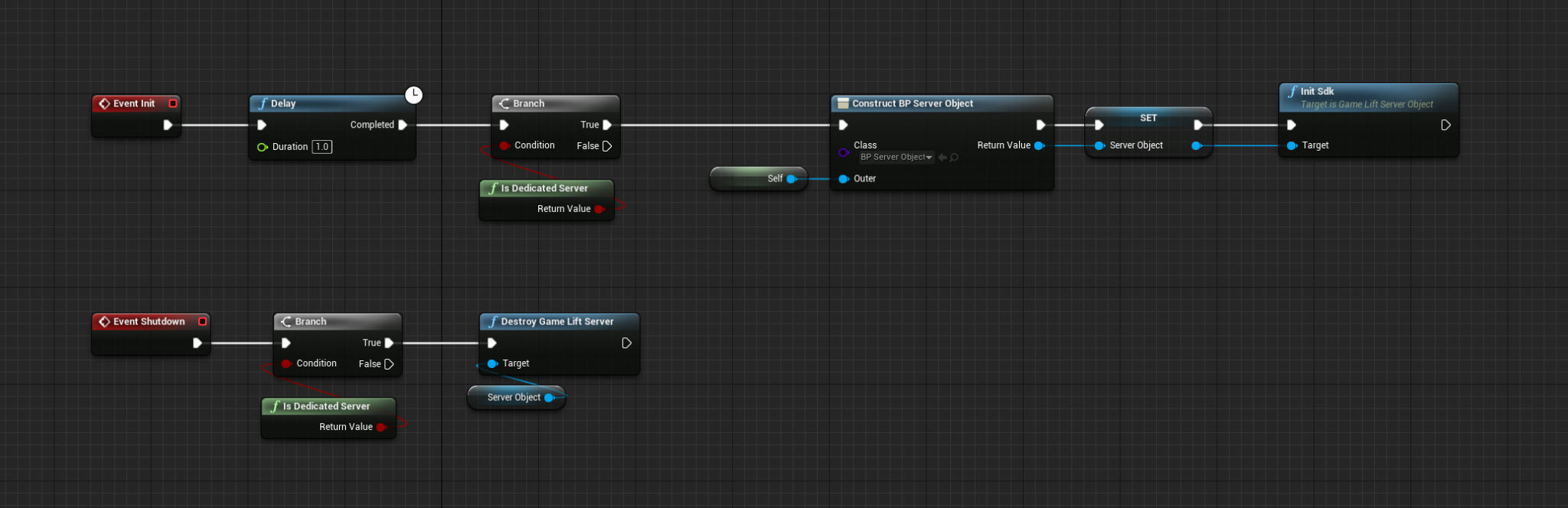
Task: Select the Construct BP Server Object node title
Action: [912, 103]
